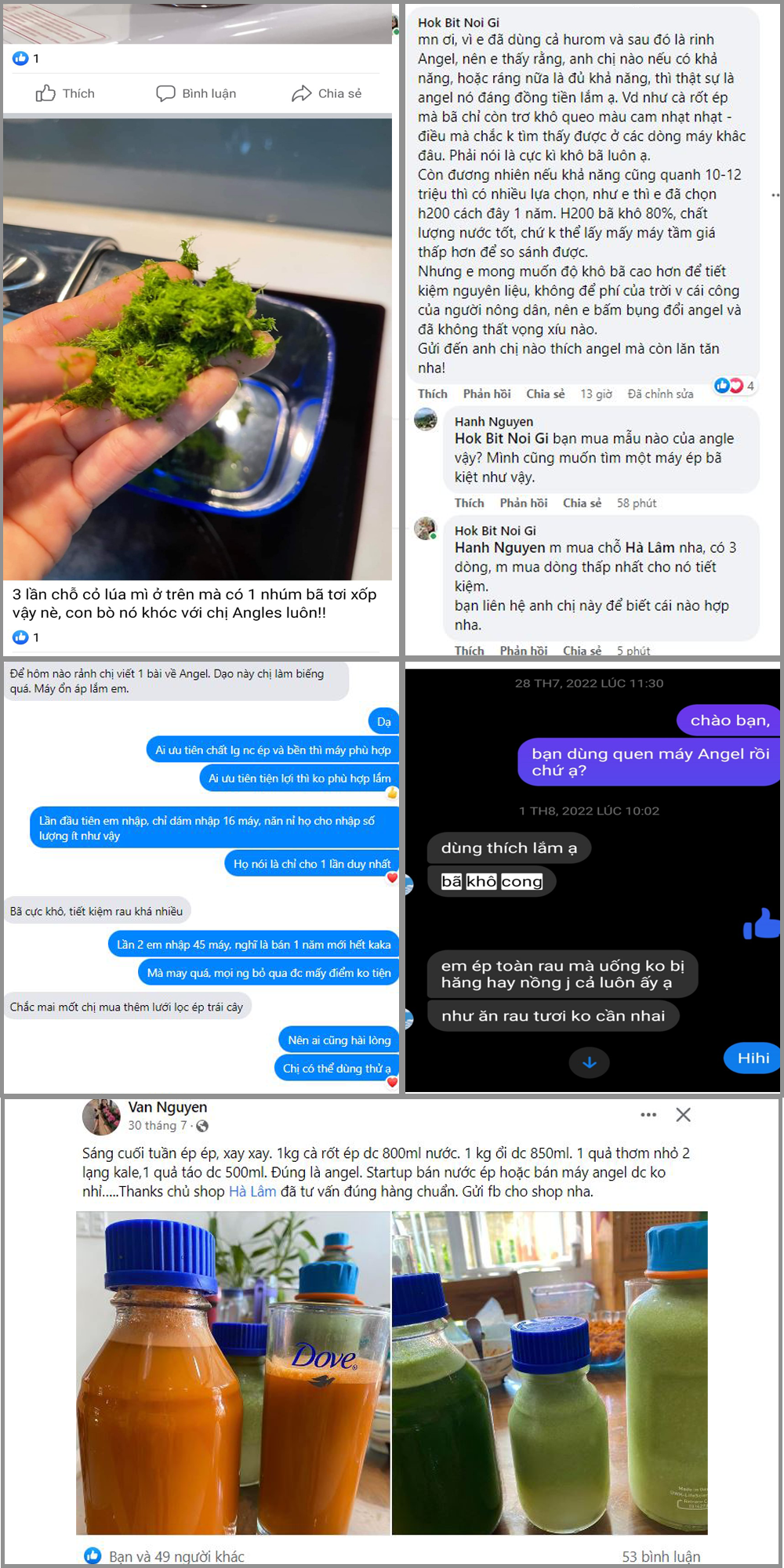Open Bình luận comment bubble icon
This screenshot has height=1568, width=784.
click(165, 93)
